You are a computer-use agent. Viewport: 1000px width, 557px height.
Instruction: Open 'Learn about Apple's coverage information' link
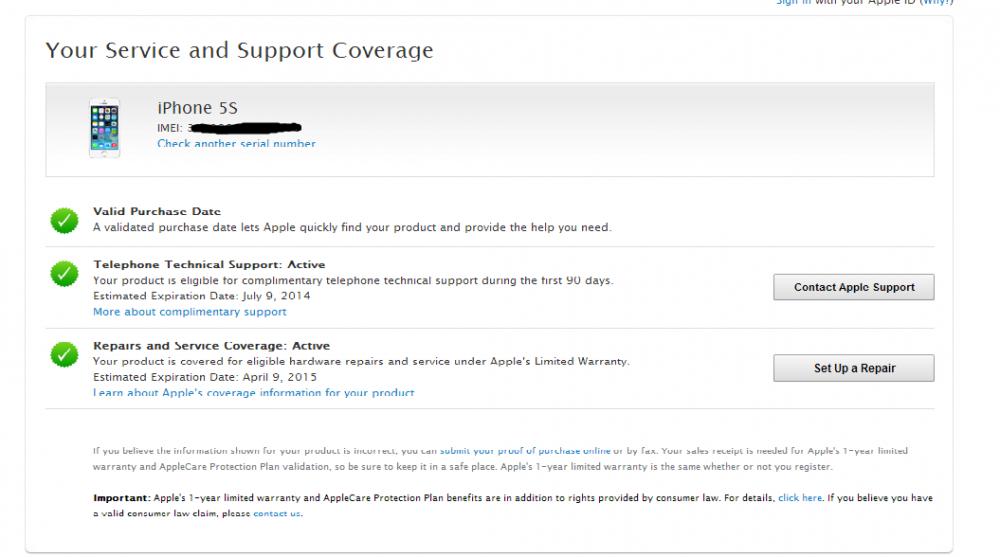(x=253, y=392)
